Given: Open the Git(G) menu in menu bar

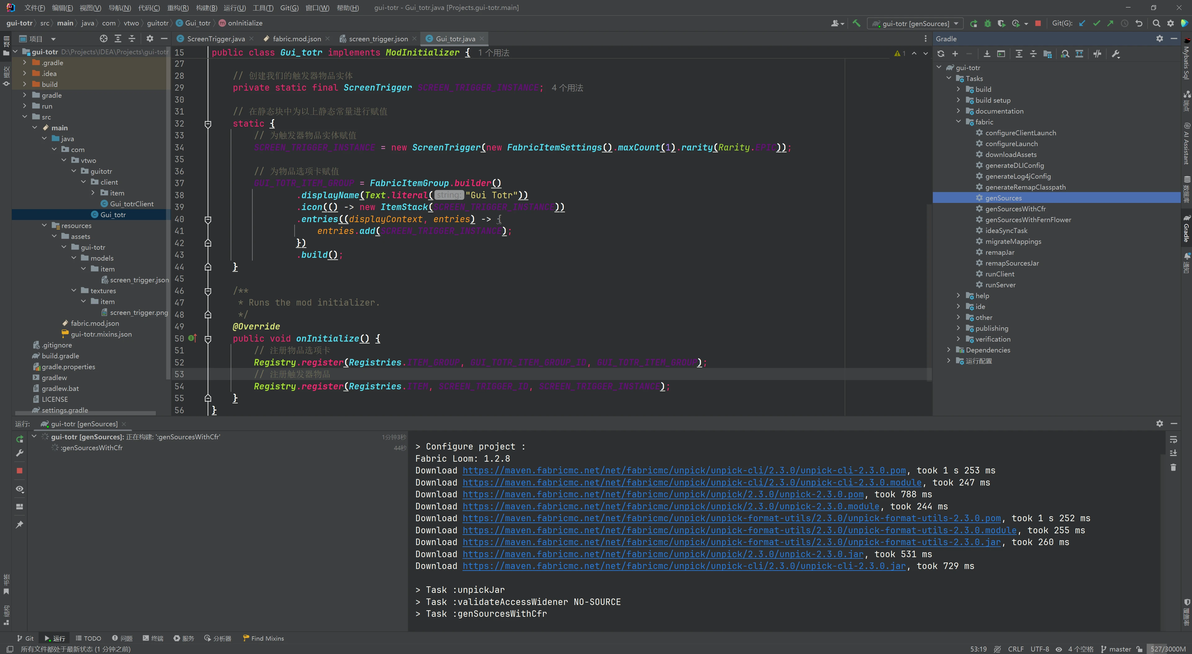Looking at the screenshot, I should [289, 7].
